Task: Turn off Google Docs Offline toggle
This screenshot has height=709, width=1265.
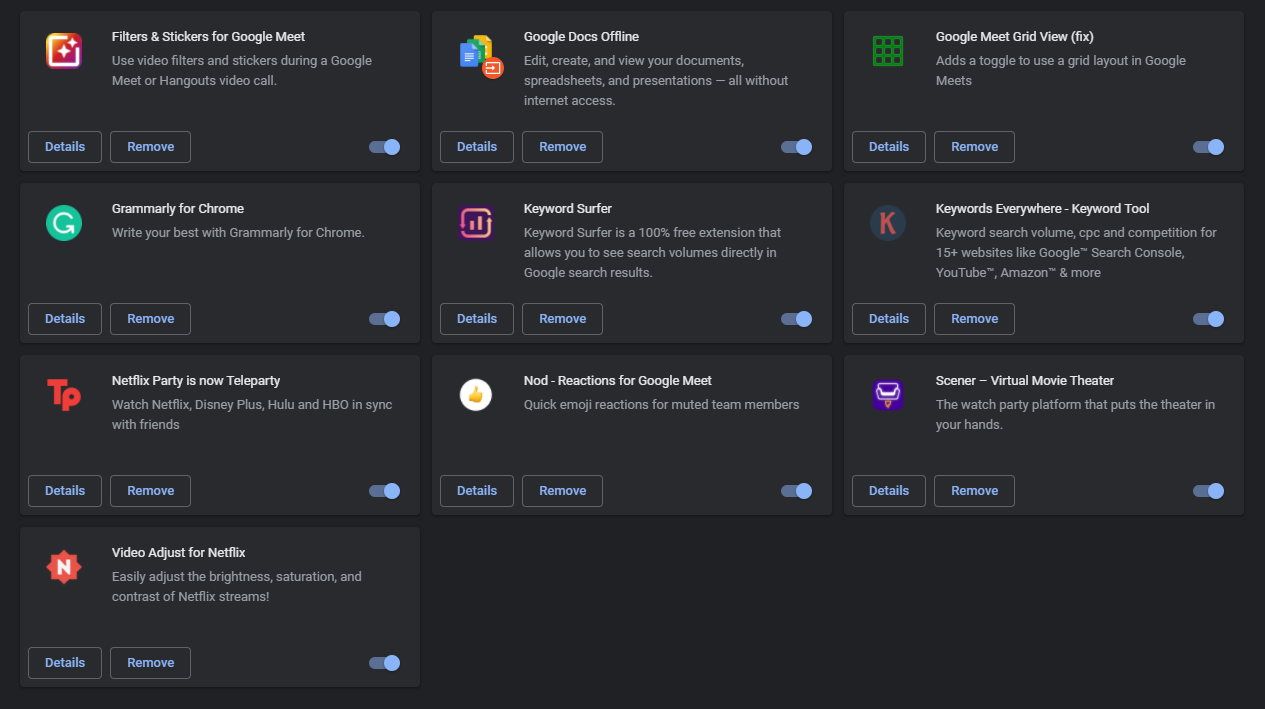Action: point(796,147)
